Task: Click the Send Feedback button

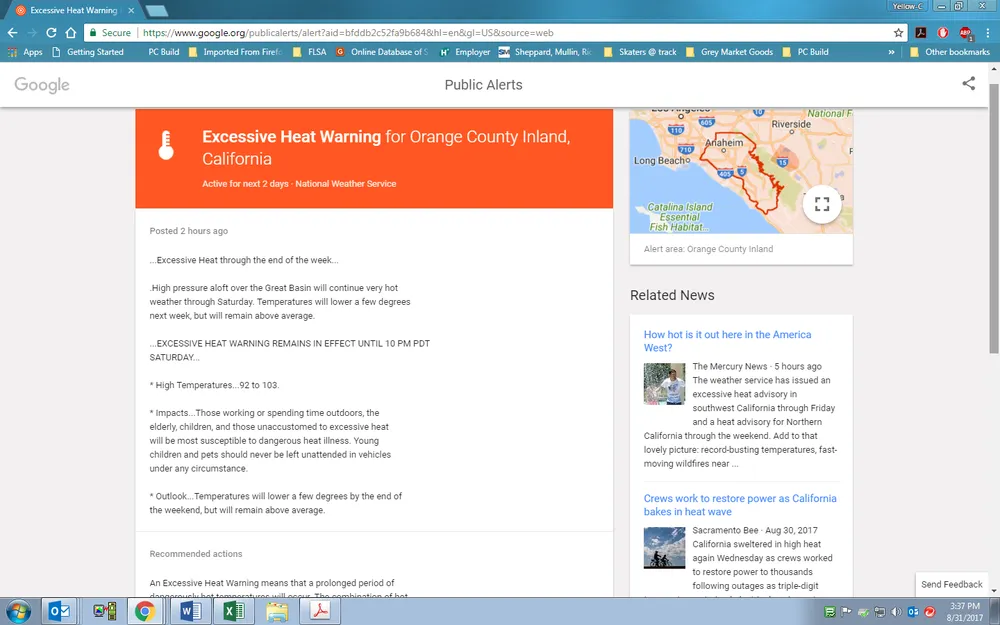Action: 951,584
